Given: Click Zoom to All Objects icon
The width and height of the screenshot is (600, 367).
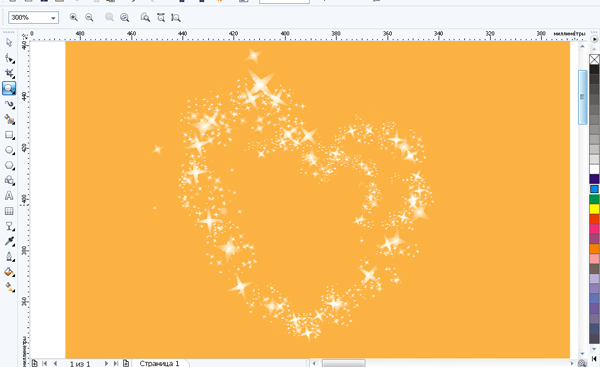Looking at the screenshot, I should pyautogui.click(x=125, y=17).
